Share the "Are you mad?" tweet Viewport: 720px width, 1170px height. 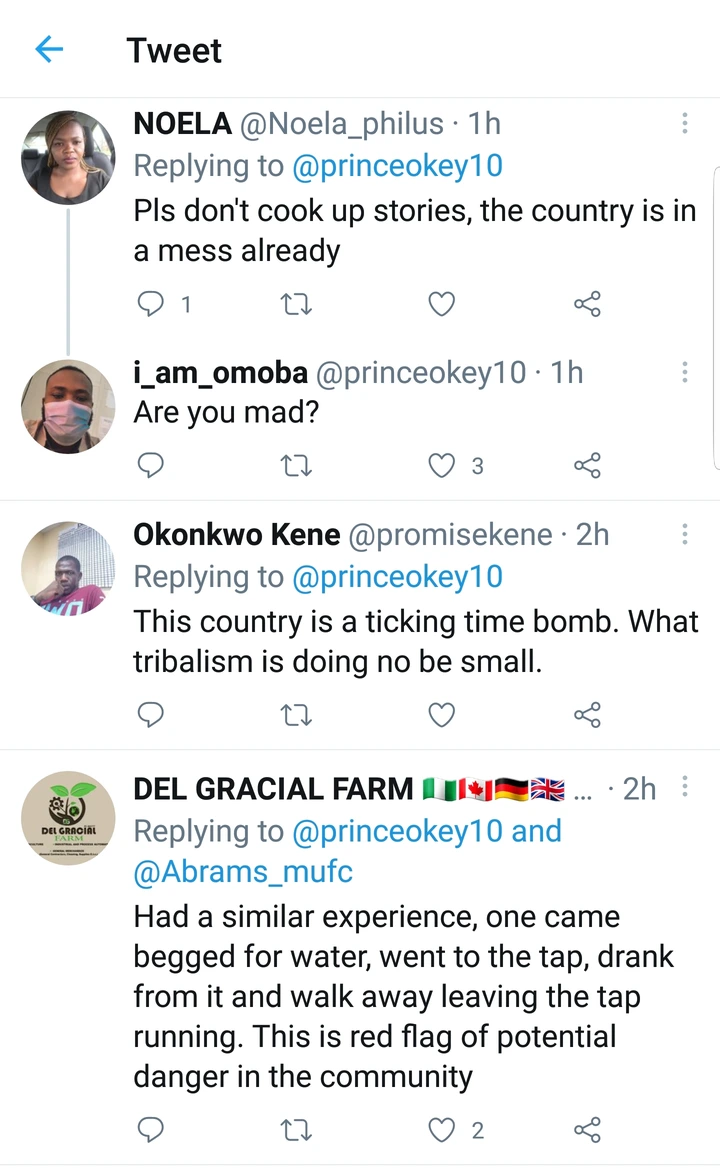click(x=587, y=465)
